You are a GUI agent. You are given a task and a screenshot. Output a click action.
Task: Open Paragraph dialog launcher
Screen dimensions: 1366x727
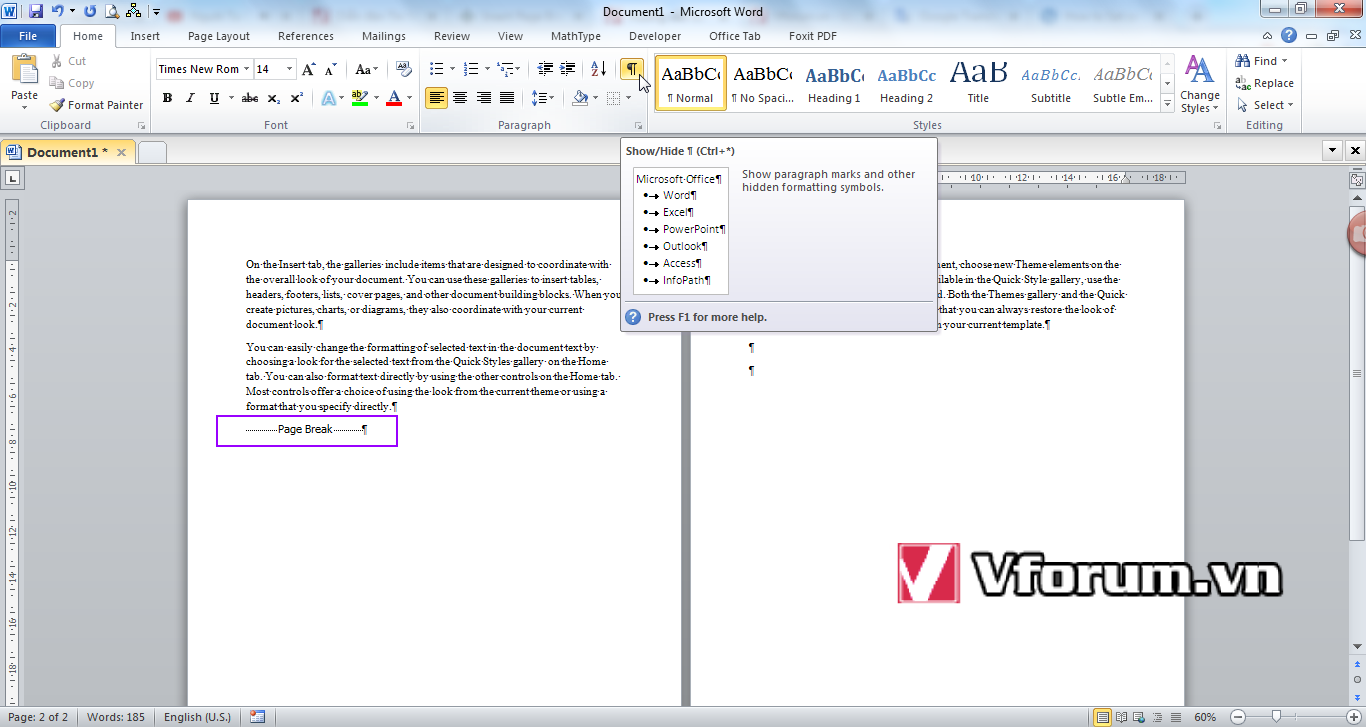coord(638,126)
